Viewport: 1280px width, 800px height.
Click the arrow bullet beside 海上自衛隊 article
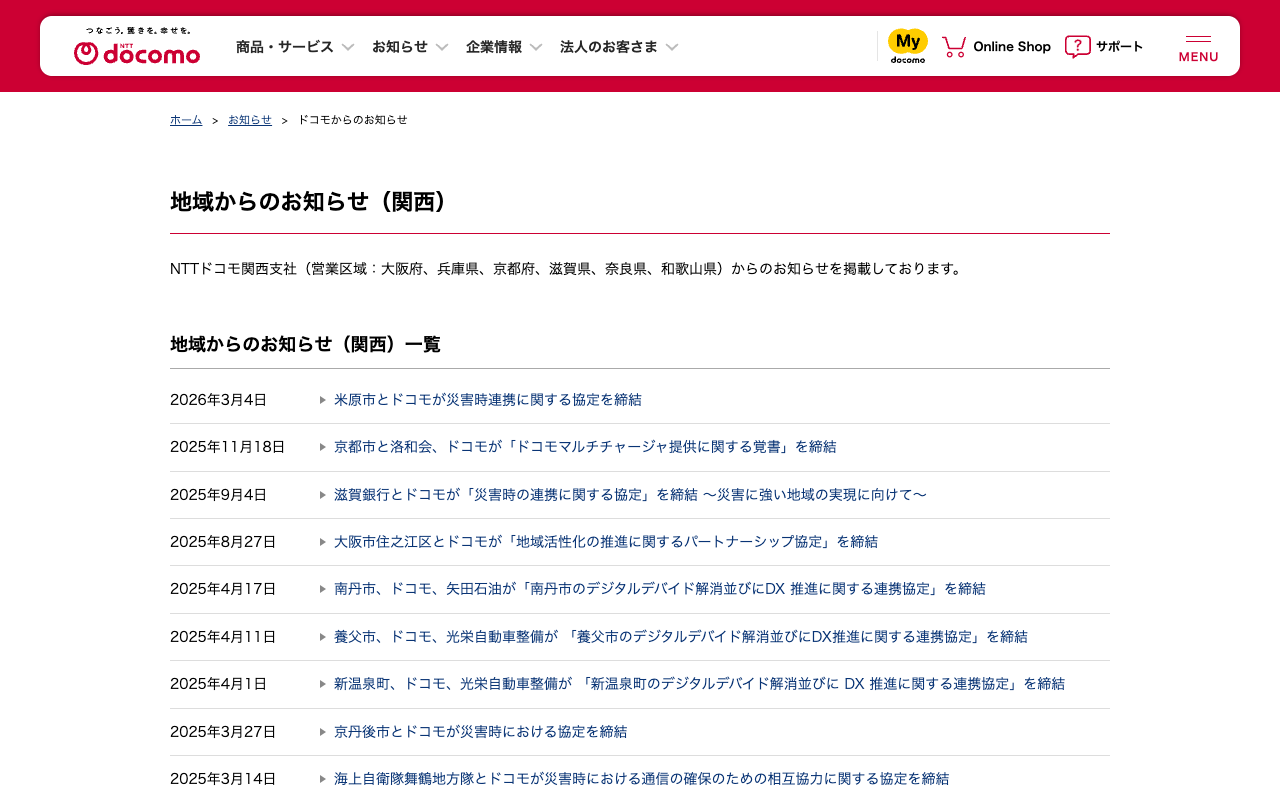pos(323,779)
